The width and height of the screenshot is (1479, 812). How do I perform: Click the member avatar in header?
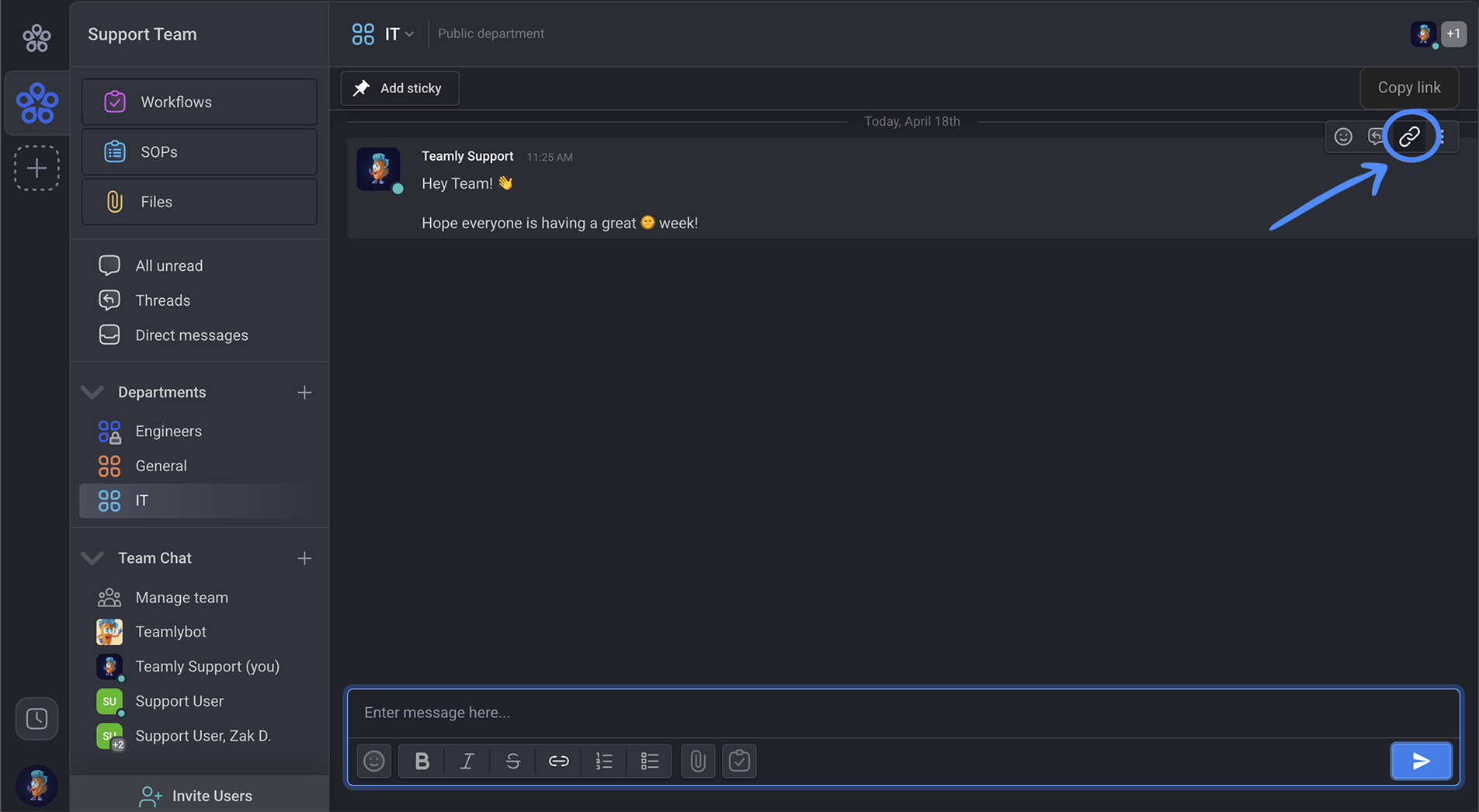[1423, 34]
